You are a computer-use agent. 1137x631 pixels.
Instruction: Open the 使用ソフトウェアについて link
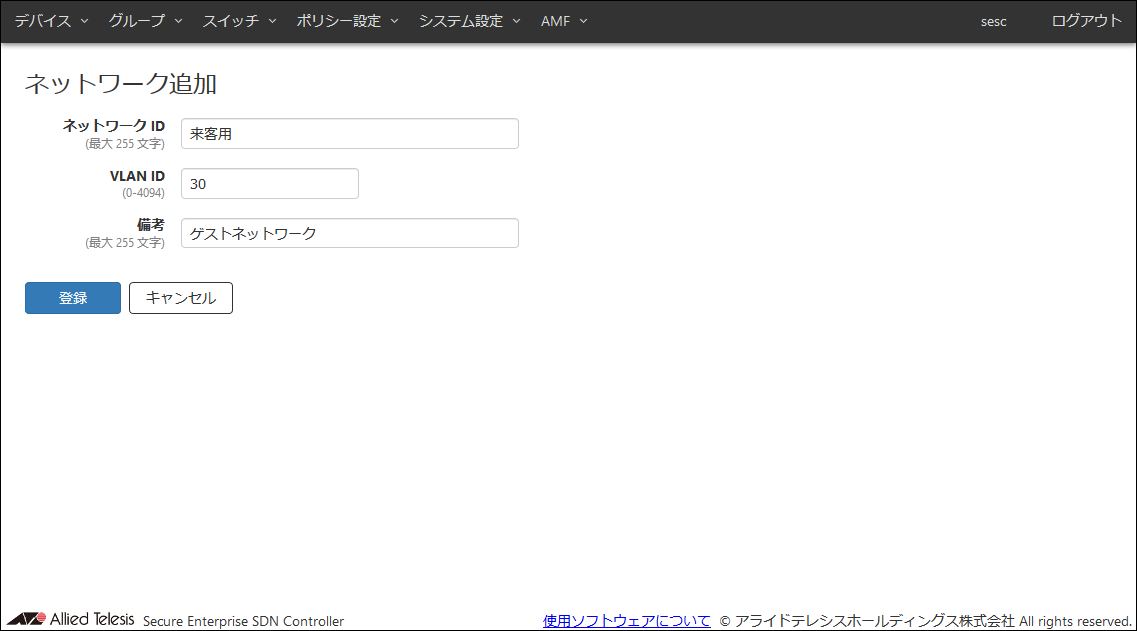[627, 621]
